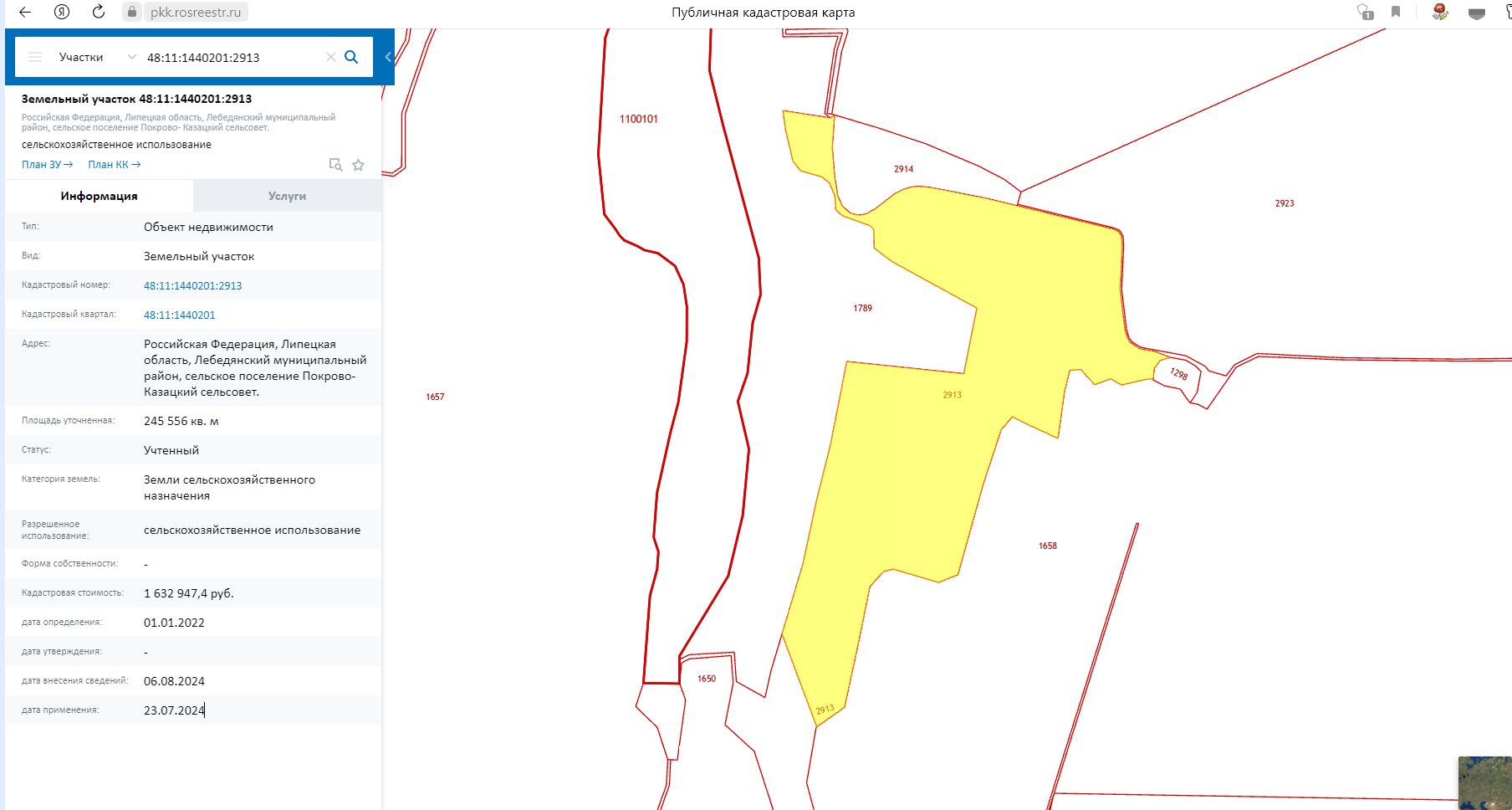This screenshot has width=1512, height=810.
Task: Open the protection shield icon with badge
Action: [1365, 12]
